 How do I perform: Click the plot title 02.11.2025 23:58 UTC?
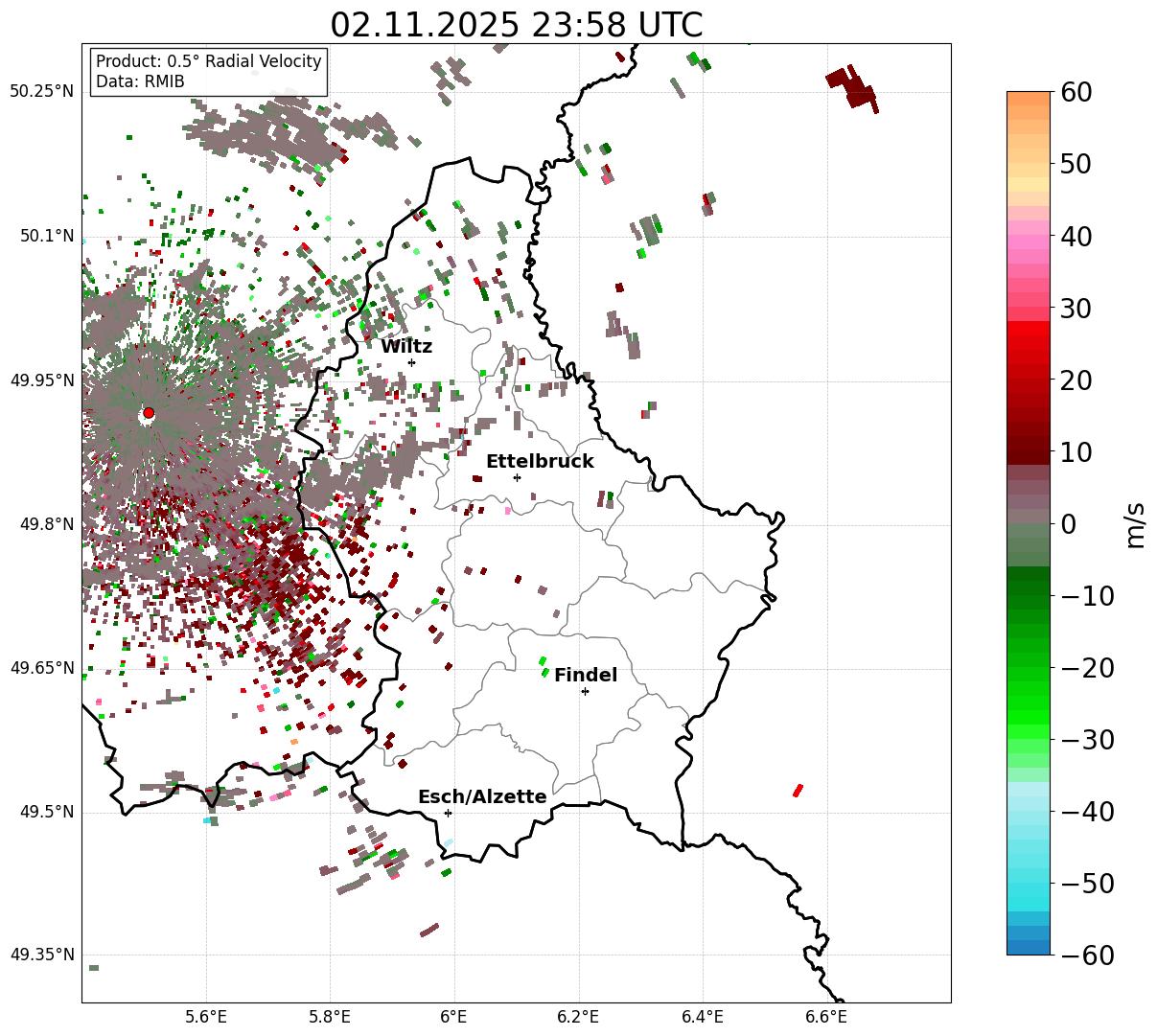coord(516,25)
